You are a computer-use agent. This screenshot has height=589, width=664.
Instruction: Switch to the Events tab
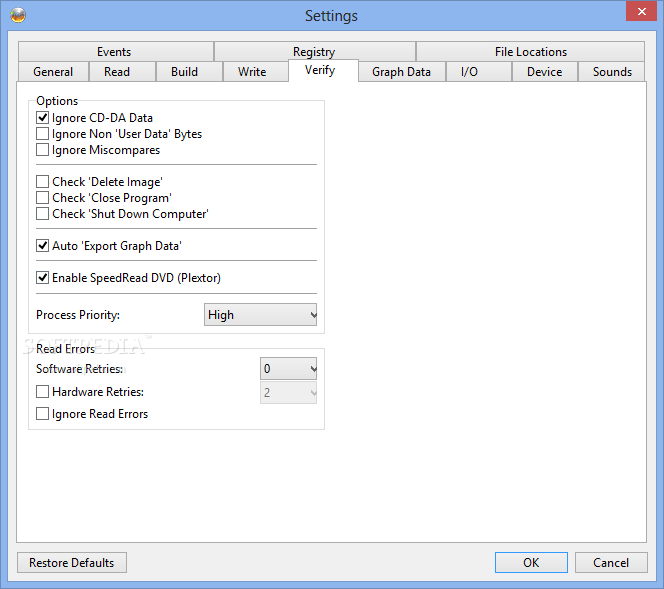pos(115,51)
